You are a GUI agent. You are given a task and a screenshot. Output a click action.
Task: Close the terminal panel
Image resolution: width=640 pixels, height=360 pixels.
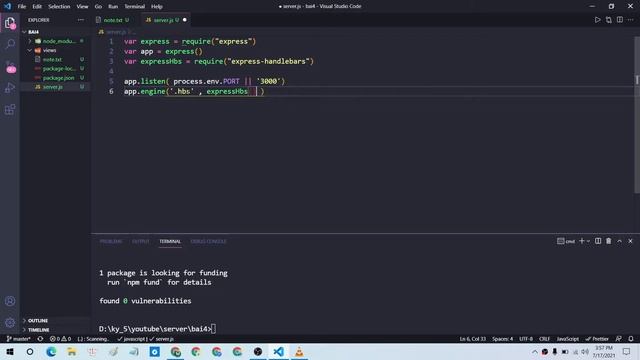(630, 241)
